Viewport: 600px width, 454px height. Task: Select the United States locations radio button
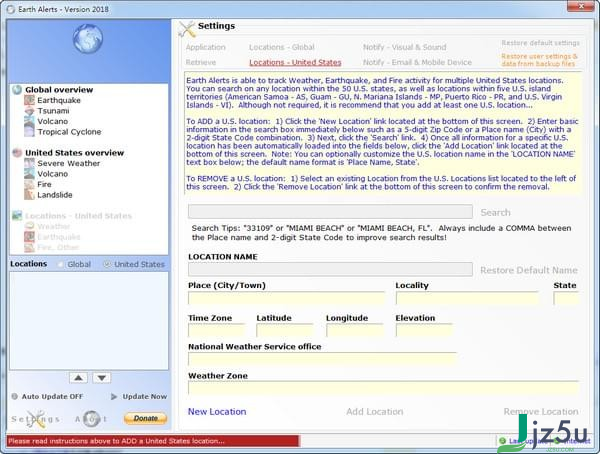[107, 264]
